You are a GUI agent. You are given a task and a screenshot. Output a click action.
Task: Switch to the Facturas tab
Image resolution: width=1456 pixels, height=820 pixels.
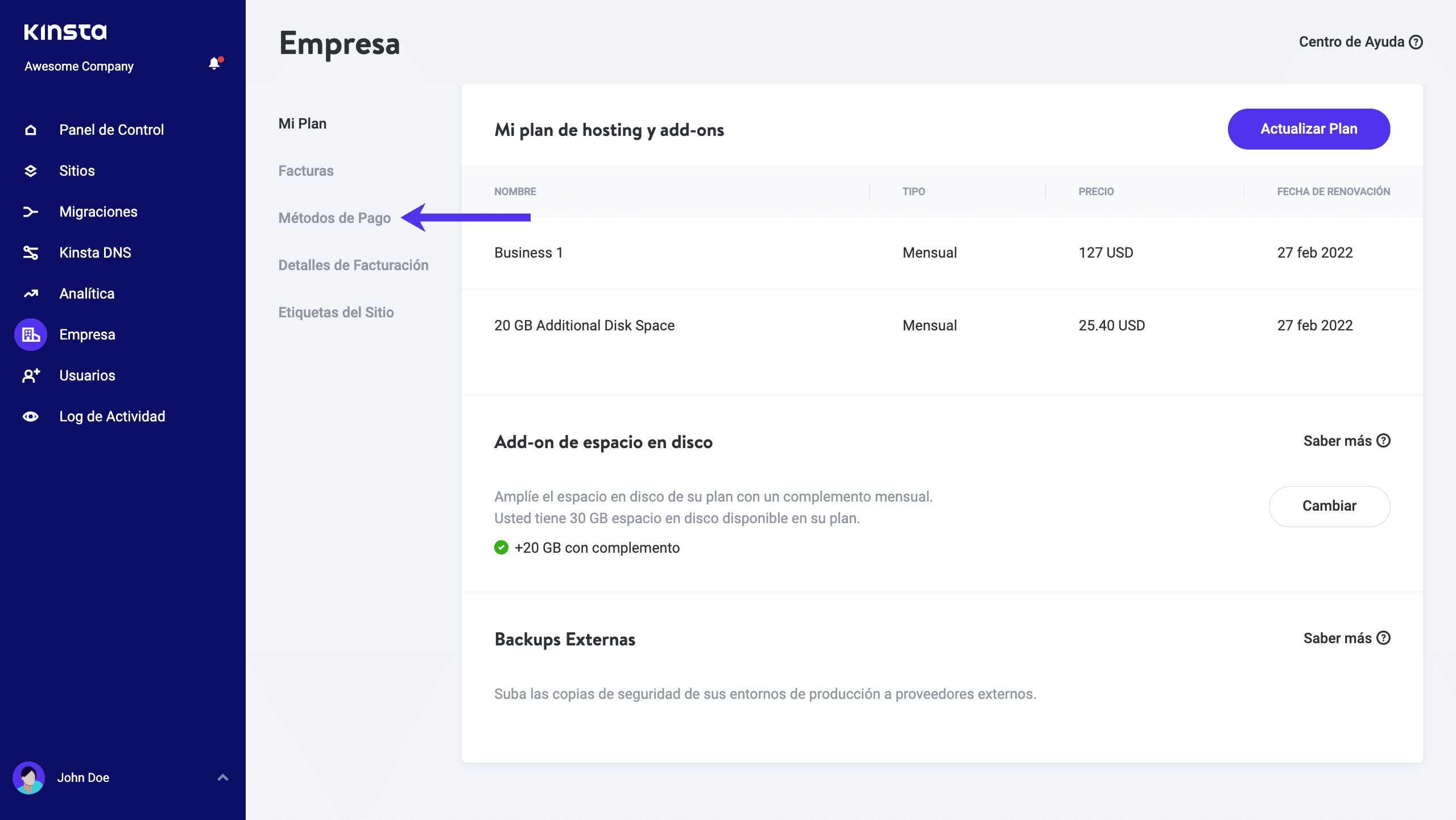[306, 171]
